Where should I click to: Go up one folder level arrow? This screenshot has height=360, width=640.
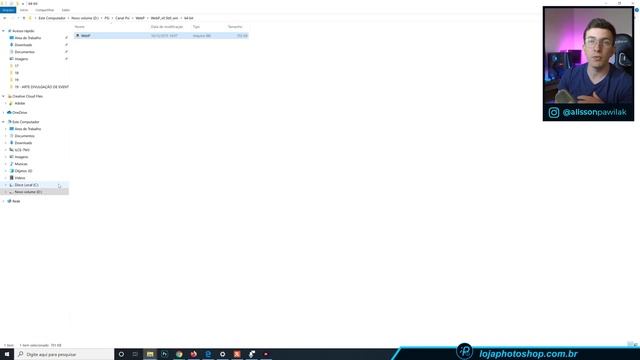click(24, 18)
